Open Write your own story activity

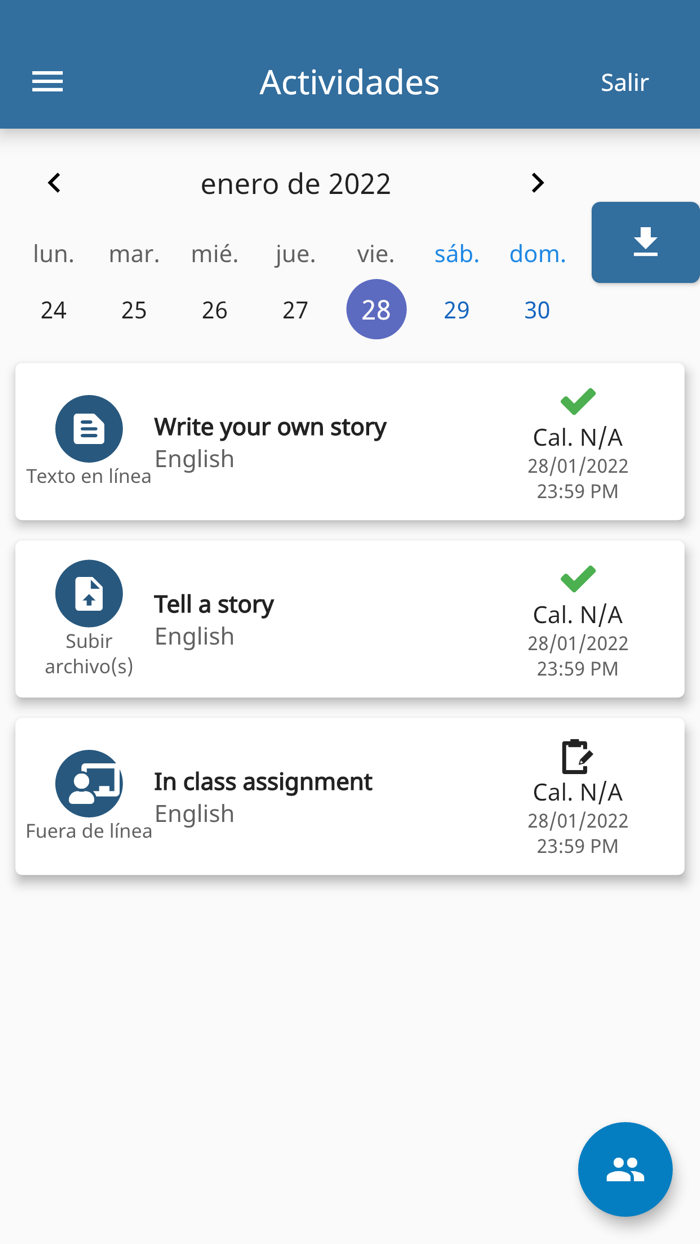pos(270,428)
